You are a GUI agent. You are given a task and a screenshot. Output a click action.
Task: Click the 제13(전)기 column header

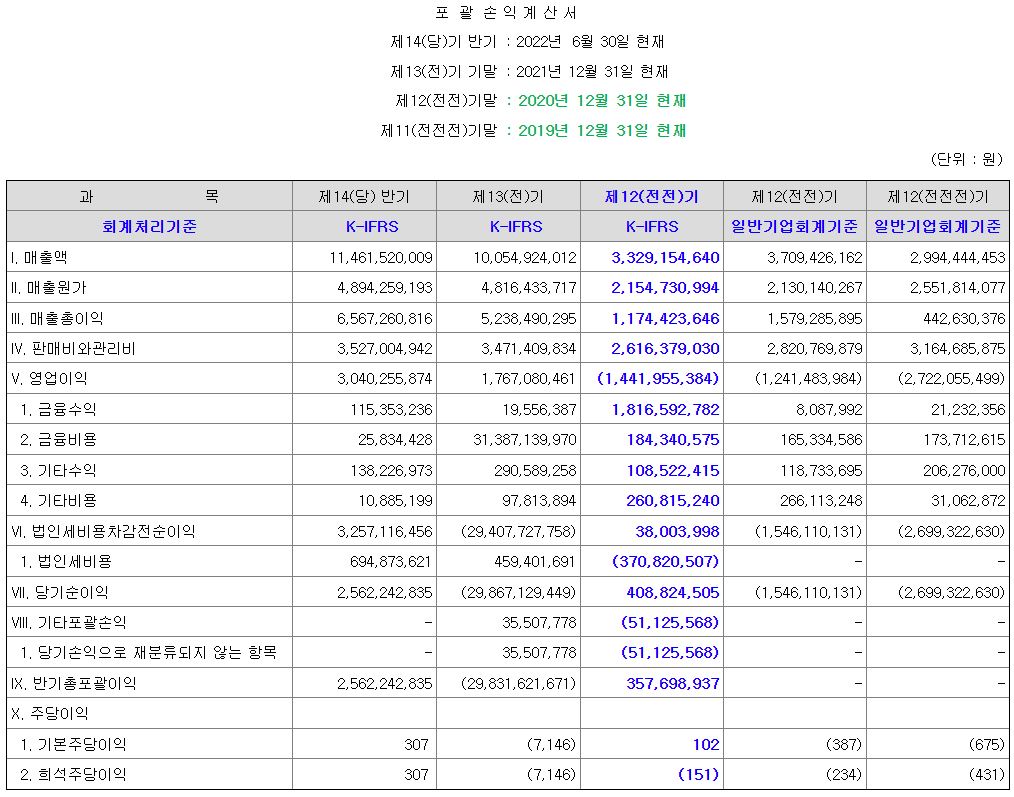[x=508, y=197]
